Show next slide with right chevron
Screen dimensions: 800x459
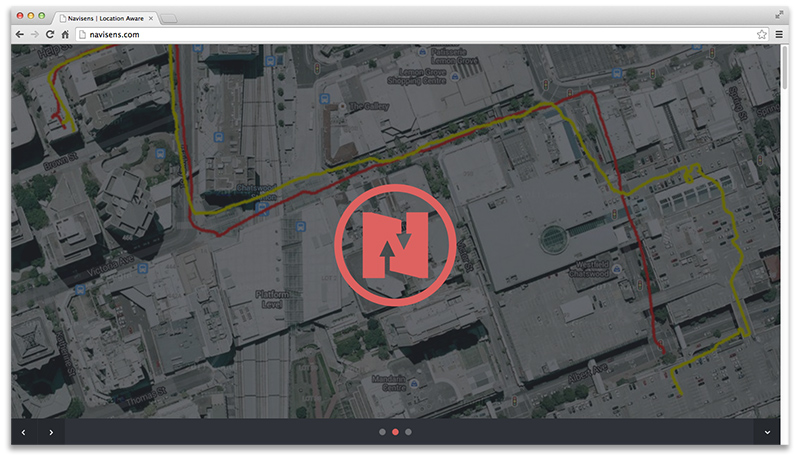coord(51,432)
